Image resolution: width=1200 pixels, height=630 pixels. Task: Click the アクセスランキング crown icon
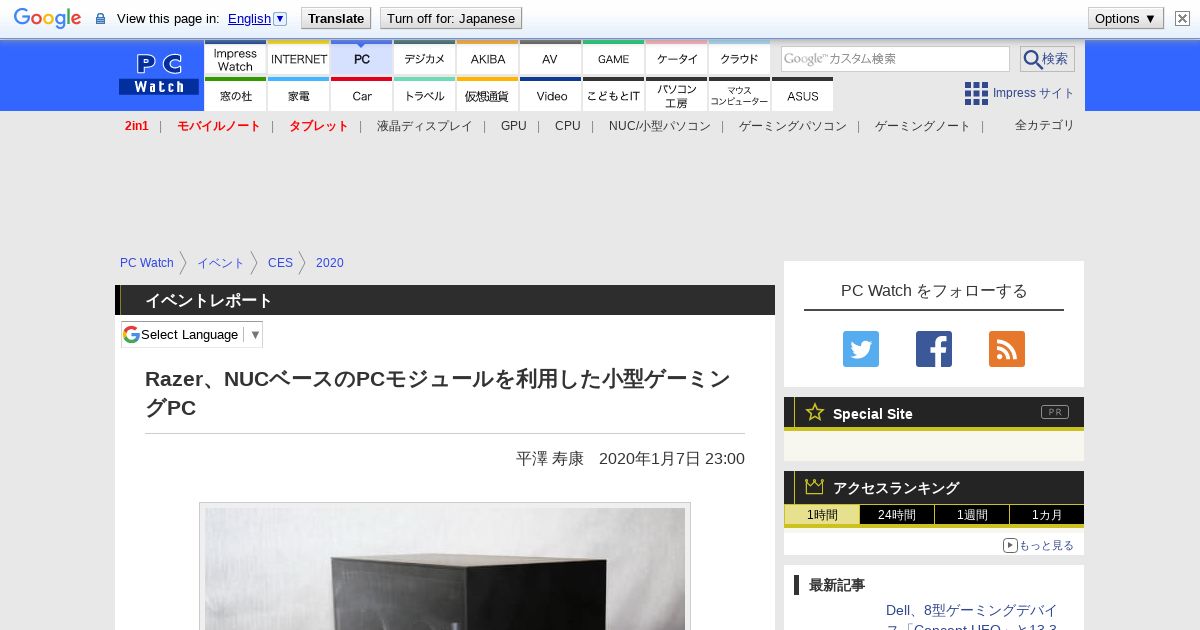[x=815, y=487]
